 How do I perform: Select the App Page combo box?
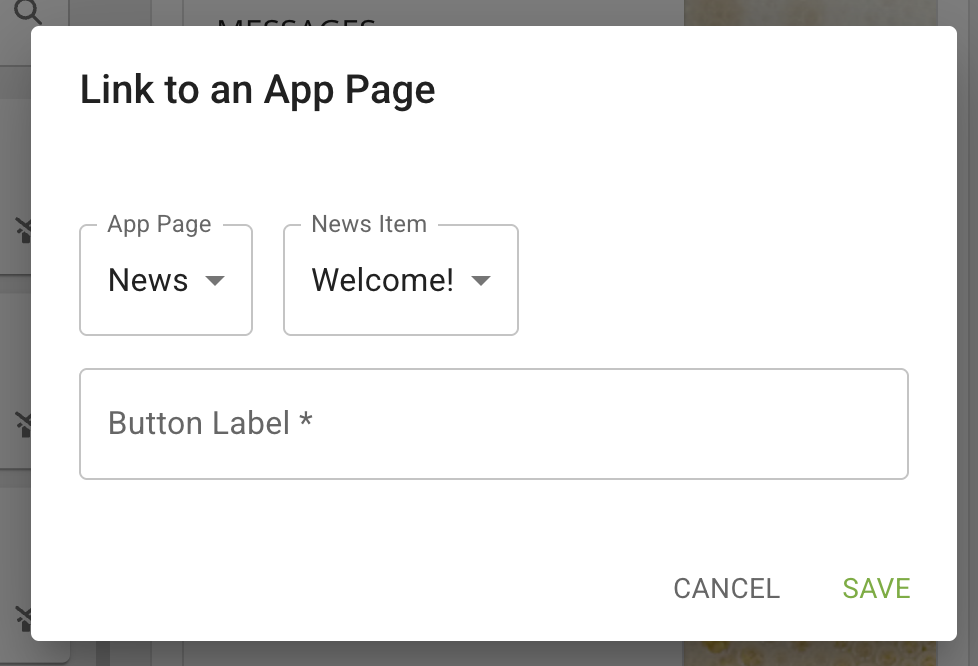click(166, 280)
